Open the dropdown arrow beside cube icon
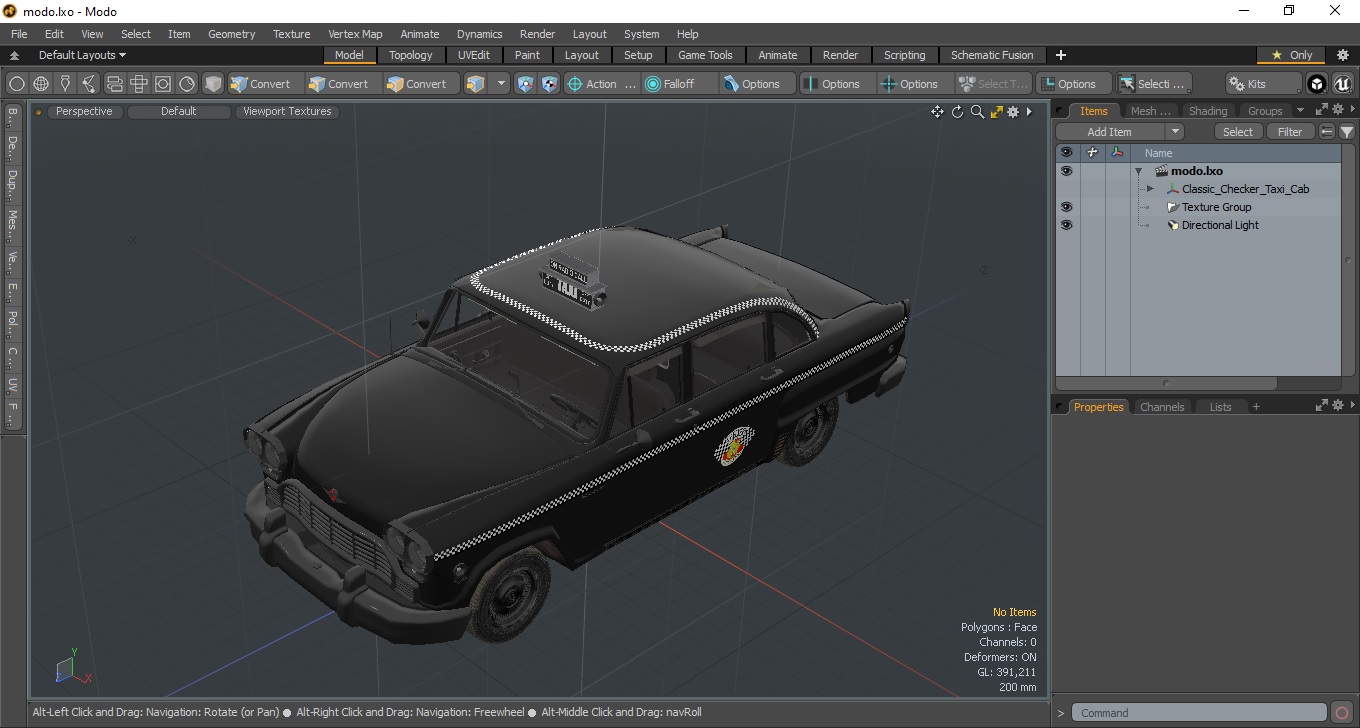Viewport: 1360px width, 728px height. click(x=501, y=84)
